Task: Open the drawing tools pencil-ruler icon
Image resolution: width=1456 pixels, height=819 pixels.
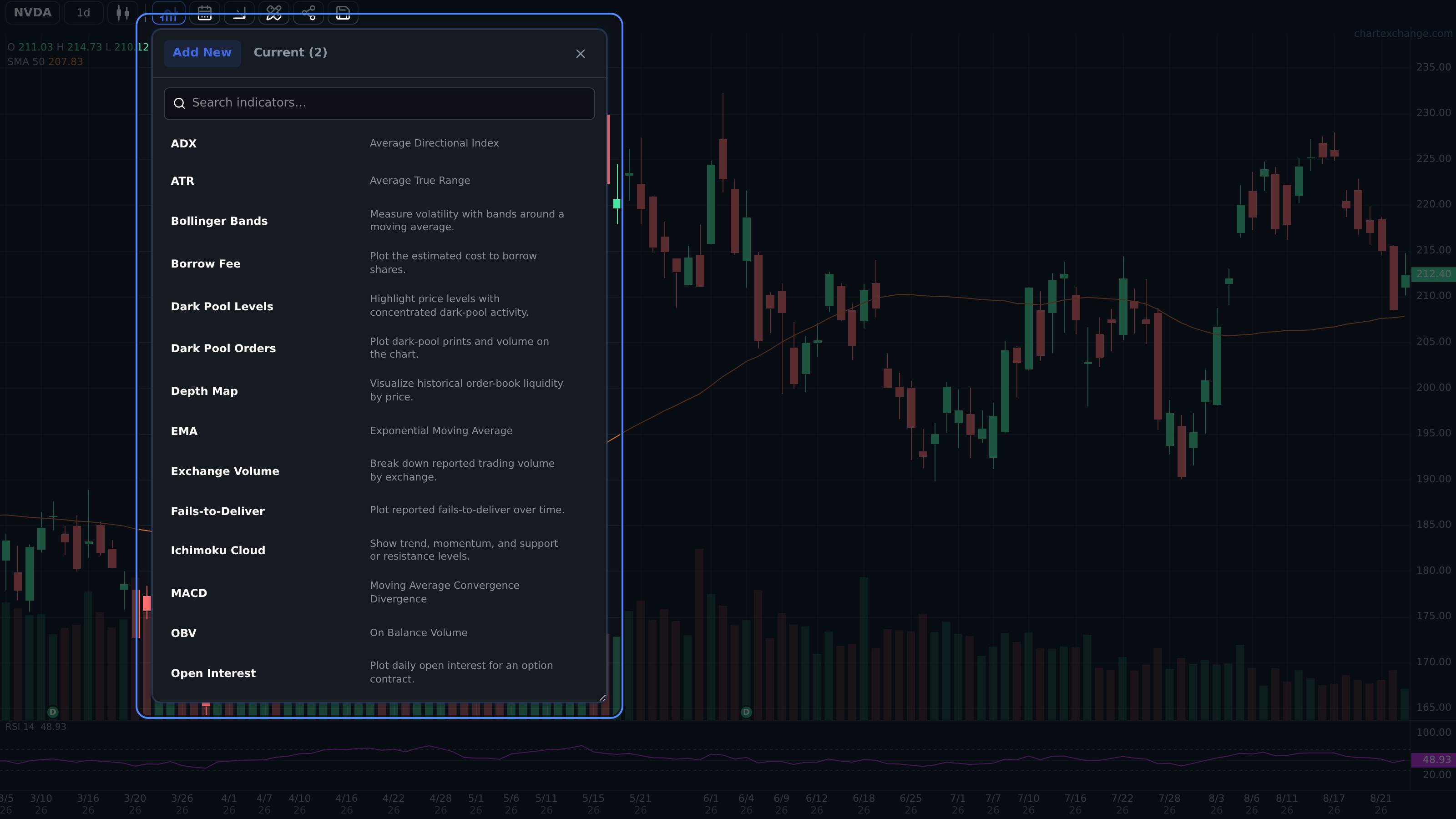Action: click(273, 12)
